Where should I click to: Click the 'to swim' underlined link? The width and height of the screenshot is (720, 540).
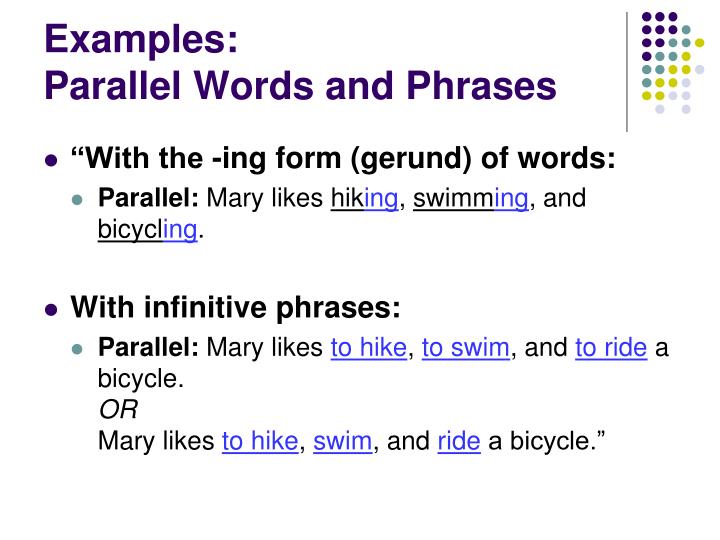pos(466,348)
